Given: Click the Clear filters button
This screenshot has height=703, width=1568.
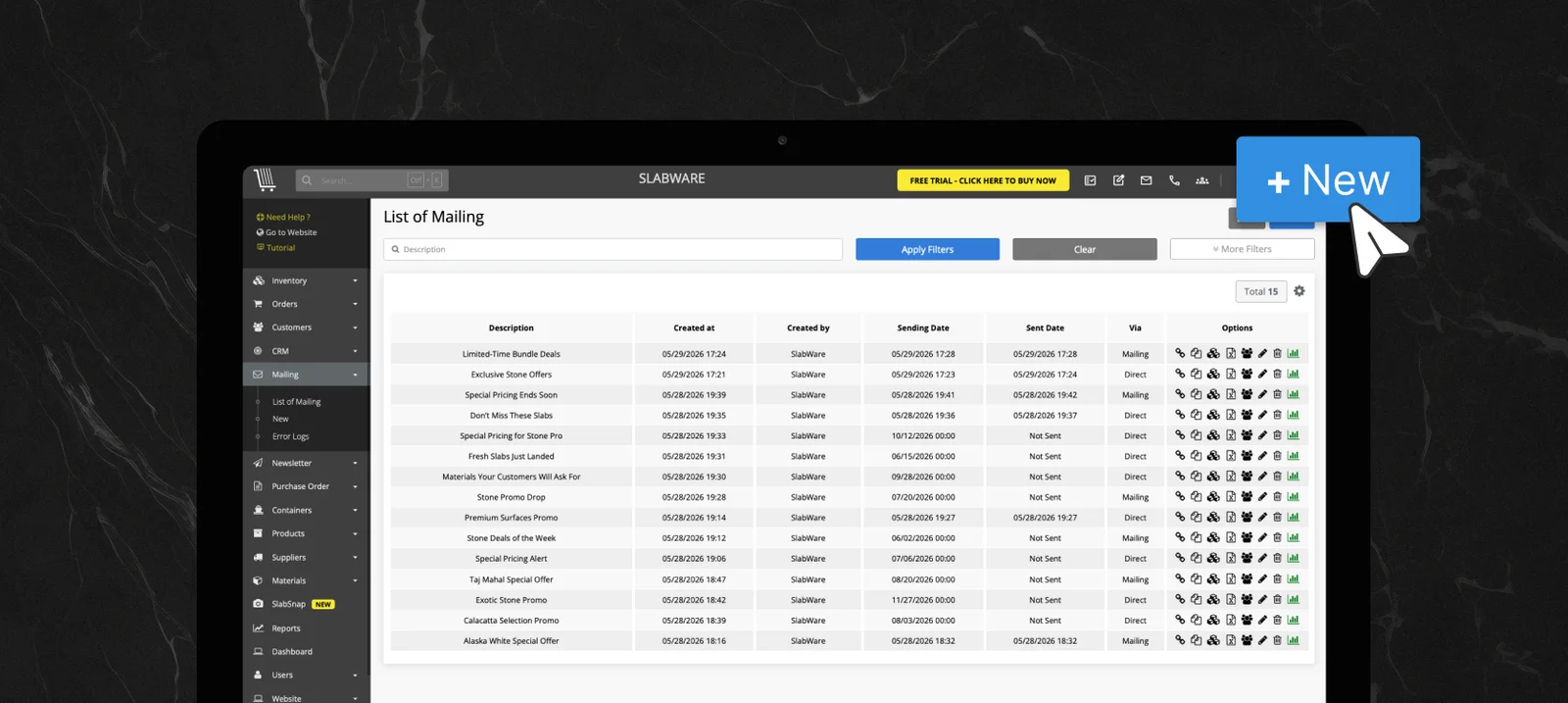Looking at the screenshot, I should [1085, 249].
